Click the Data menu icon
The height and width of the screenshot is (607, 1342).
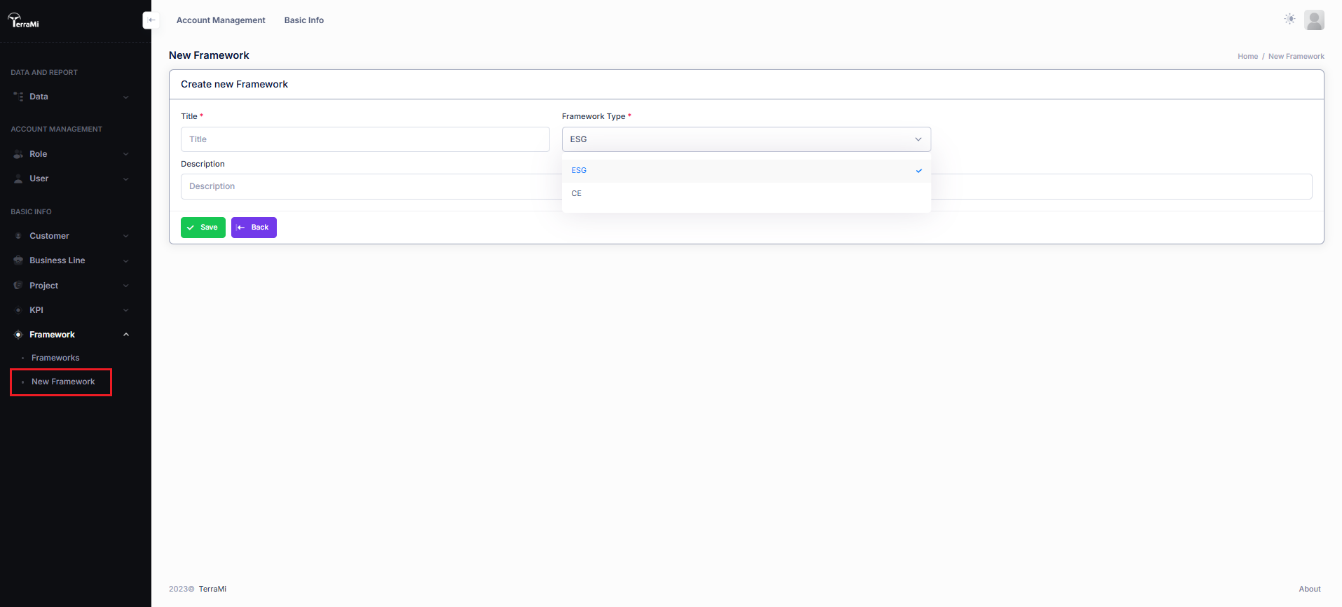pos(18,97)
